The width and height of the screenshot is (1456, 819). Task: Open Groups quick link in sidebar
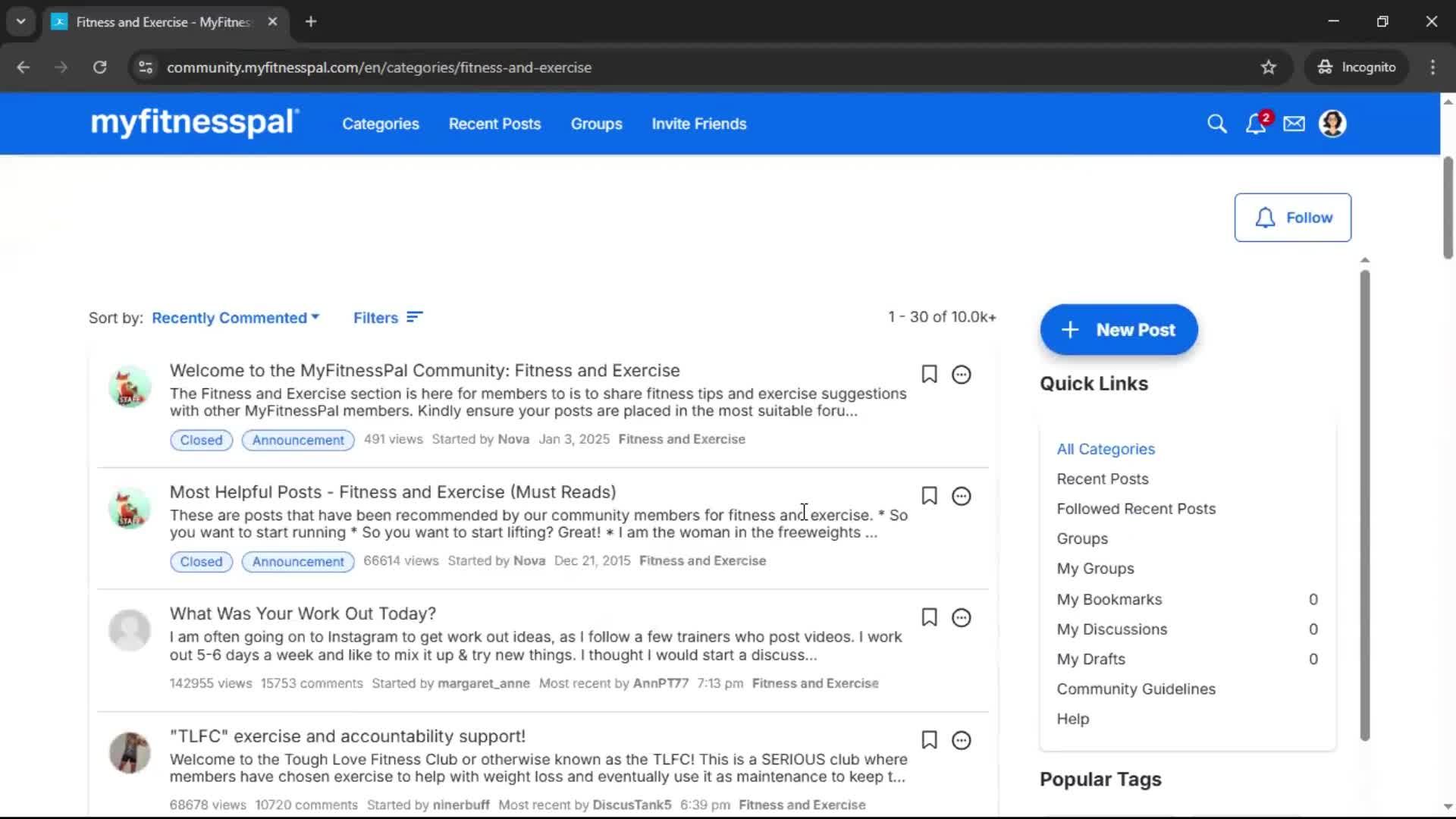[1082, 538]
